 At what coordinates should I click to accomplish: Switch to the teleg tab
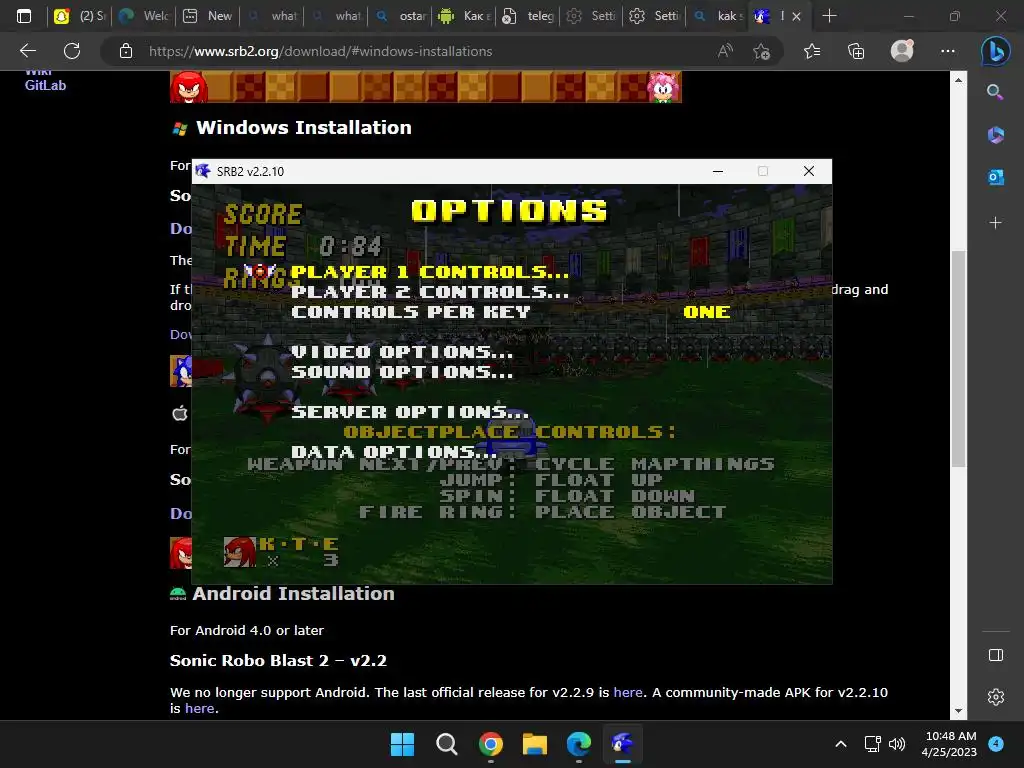pyautogui.click(x=528, y=16)
